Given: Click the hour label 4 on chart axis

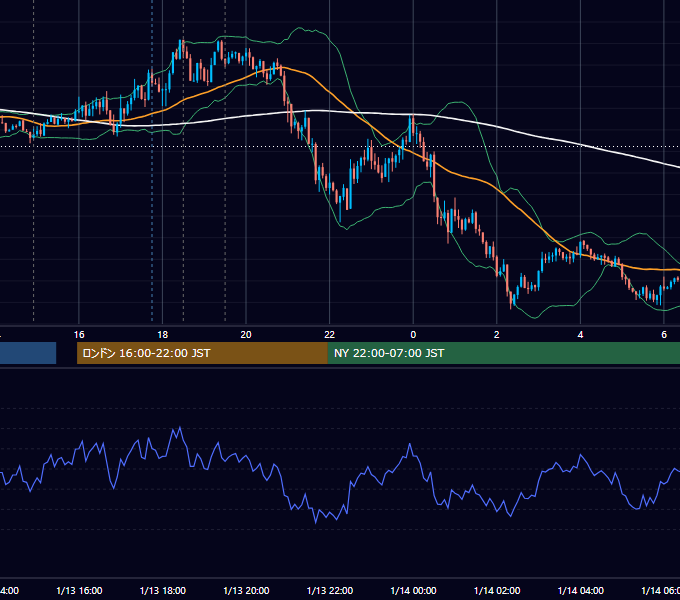Looking at the screenshot, I should tap(580, 335).
